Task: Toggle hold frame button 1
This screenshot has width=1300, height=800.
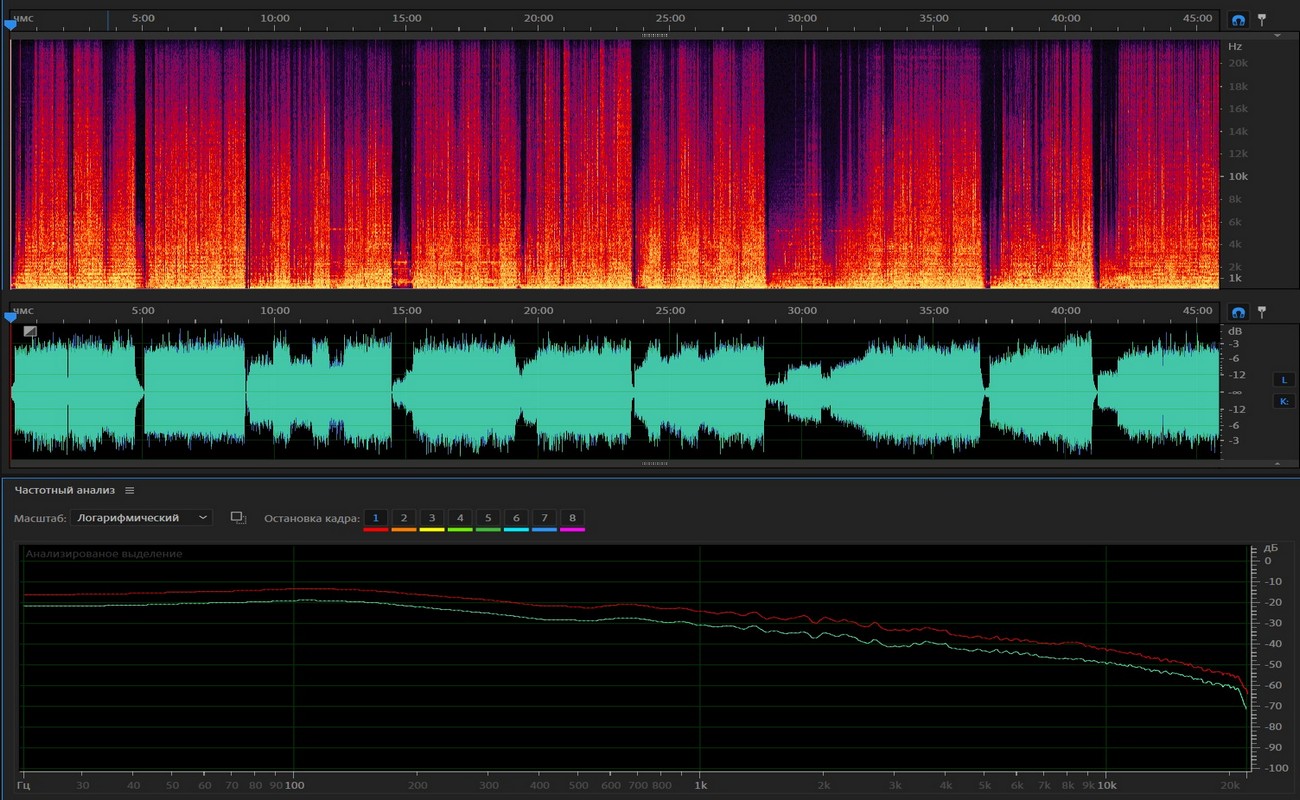Action: click(x=375, y=517)
